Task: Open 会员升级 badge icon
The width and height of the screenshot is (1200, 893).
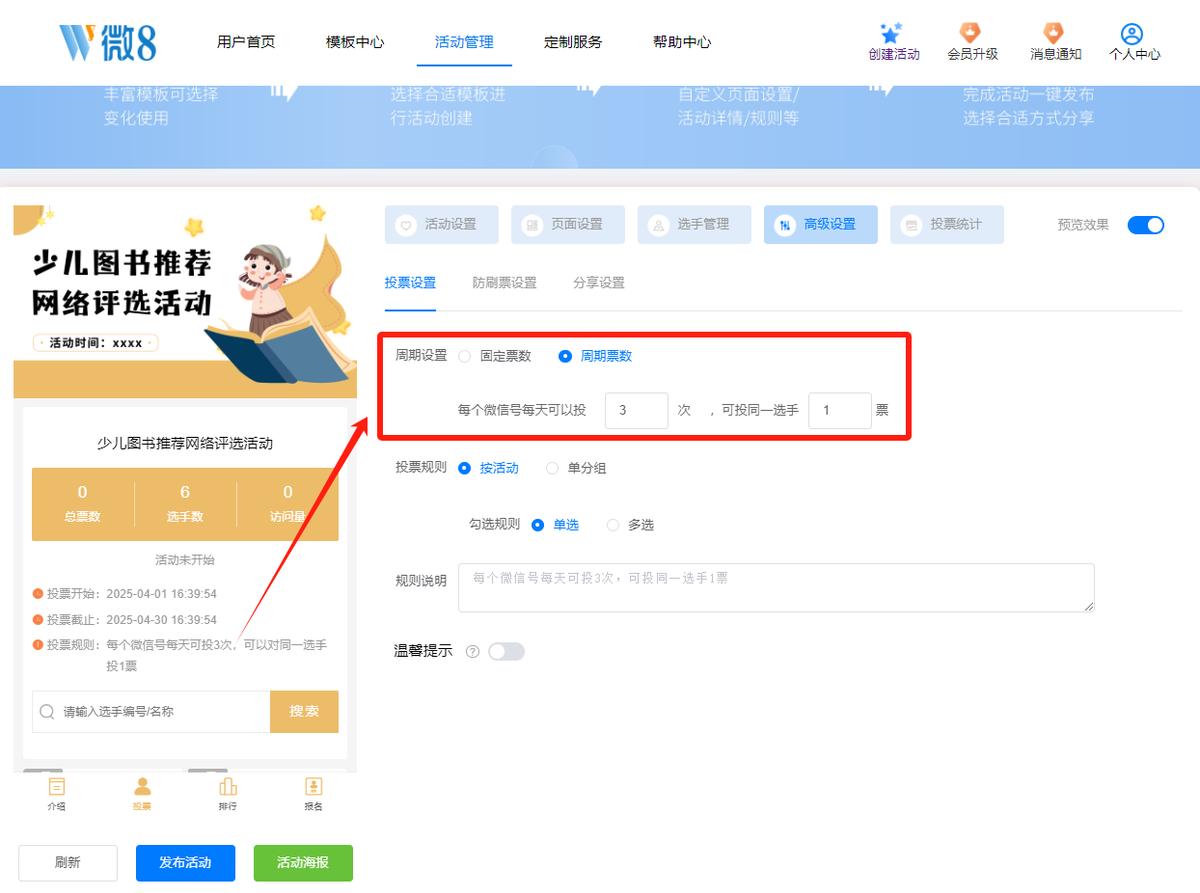Action: click(x=971, y=33)
